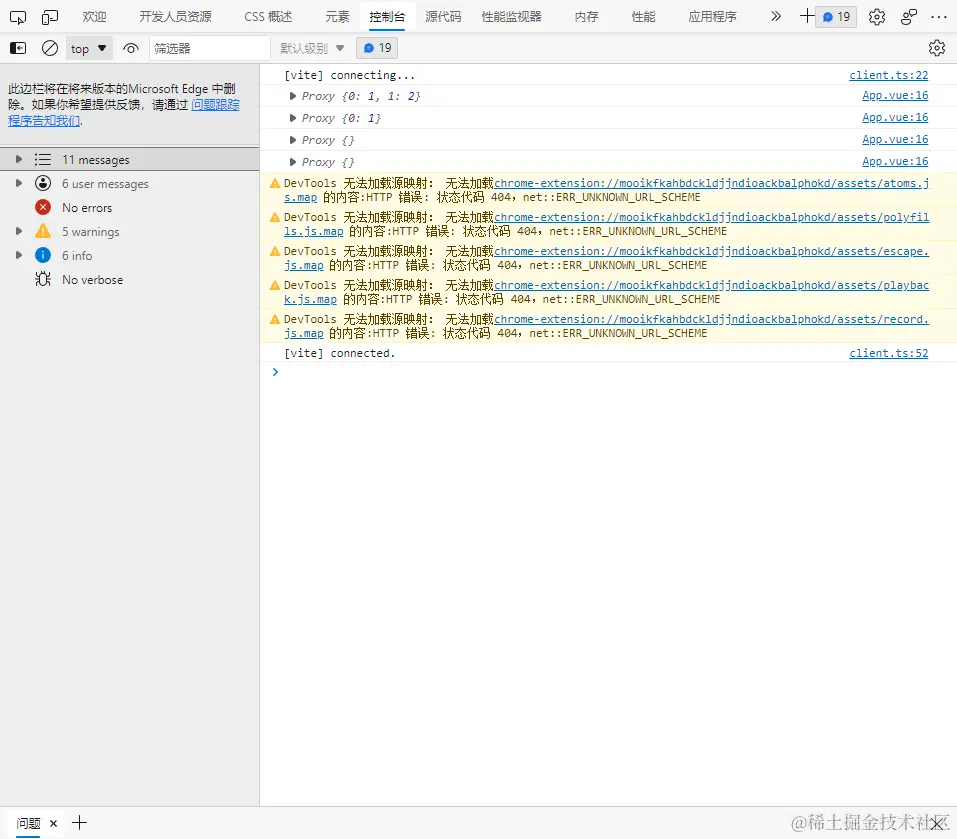957x839 pixels.
Task: Click the yellow warnings triangle icon in sidebar
Action: point(43,231)
